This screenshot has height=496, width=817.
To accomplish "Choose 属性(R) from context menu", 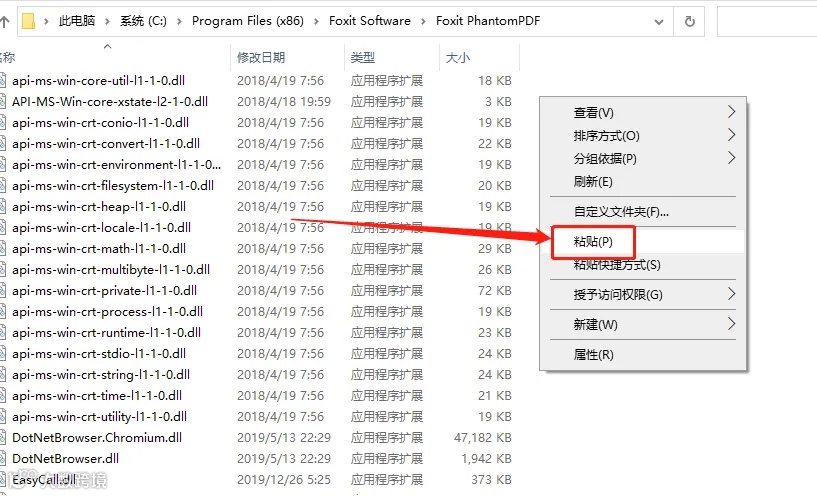I will (643, 355).
